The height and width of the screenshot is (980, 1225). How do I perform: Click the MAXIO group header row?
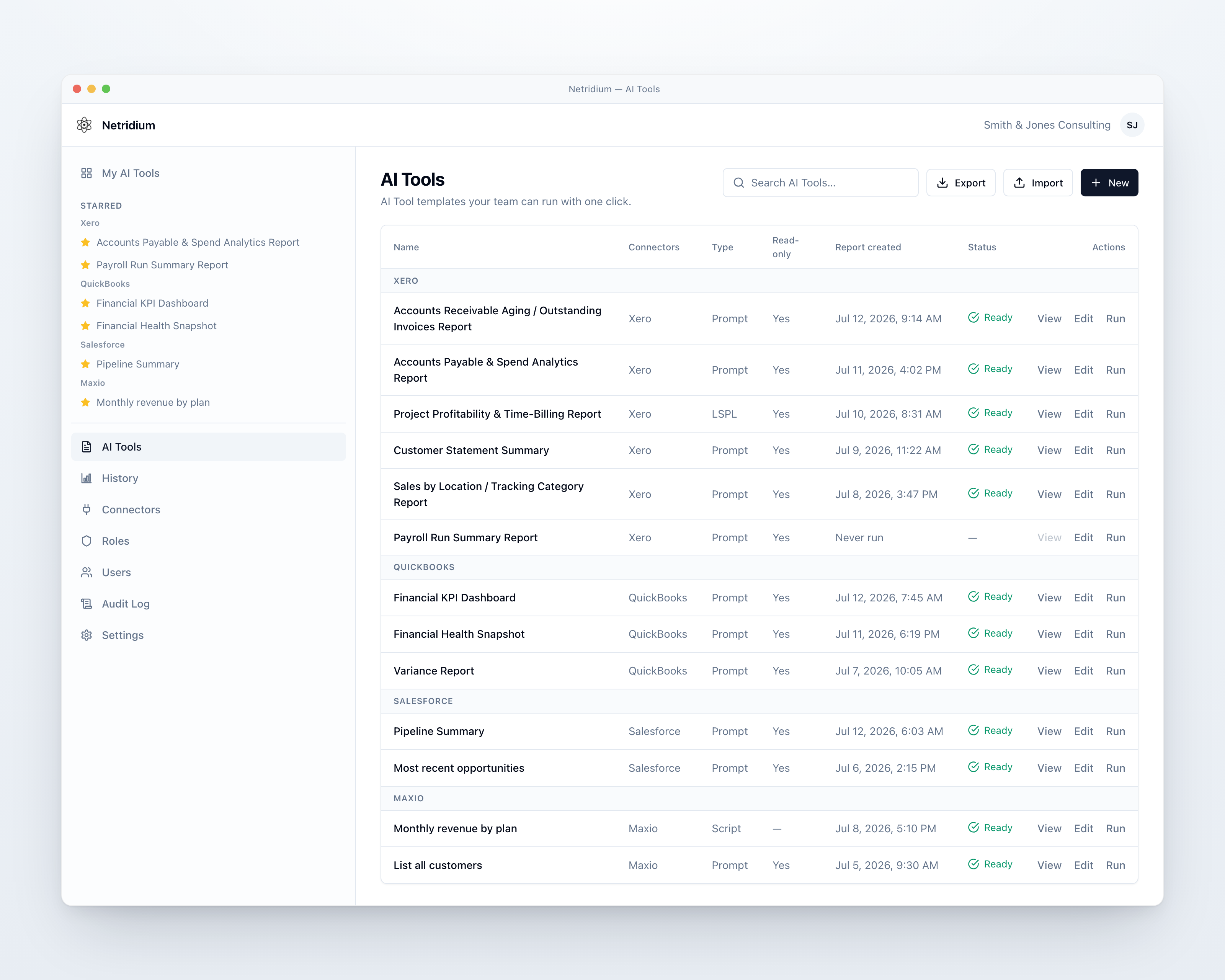point(759,799)
